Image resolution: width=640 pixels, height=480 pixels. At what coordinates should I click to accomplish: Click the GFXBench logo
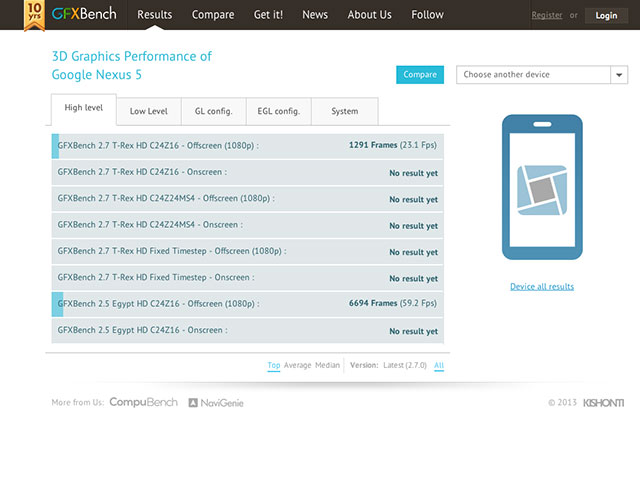coord(84,14)
